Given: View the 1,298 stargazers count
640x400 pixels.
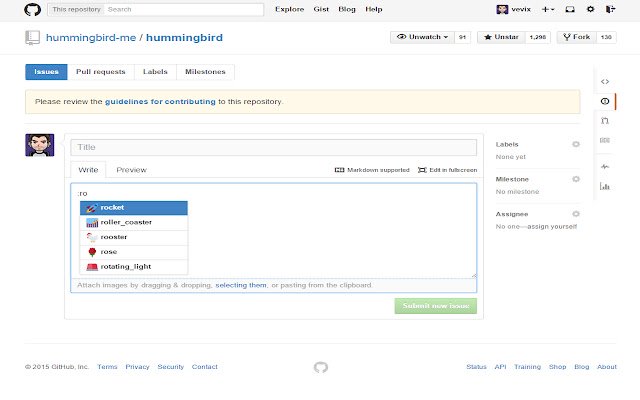Looking at the screenshot, I should point(538,37).
